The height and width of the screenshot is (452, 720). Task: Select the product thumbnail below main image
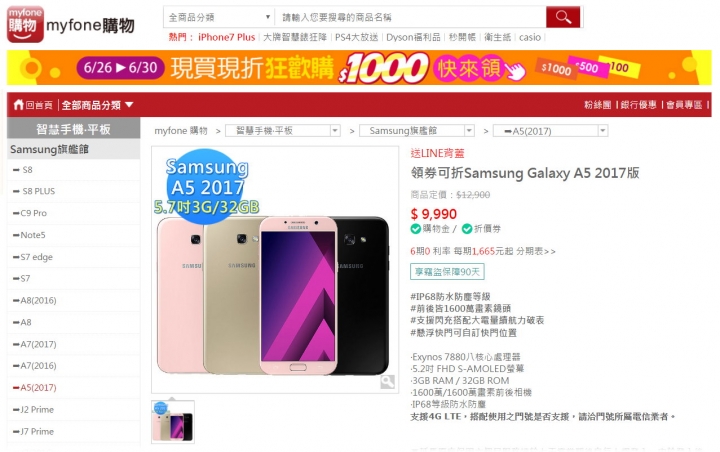tap(173, 421)
